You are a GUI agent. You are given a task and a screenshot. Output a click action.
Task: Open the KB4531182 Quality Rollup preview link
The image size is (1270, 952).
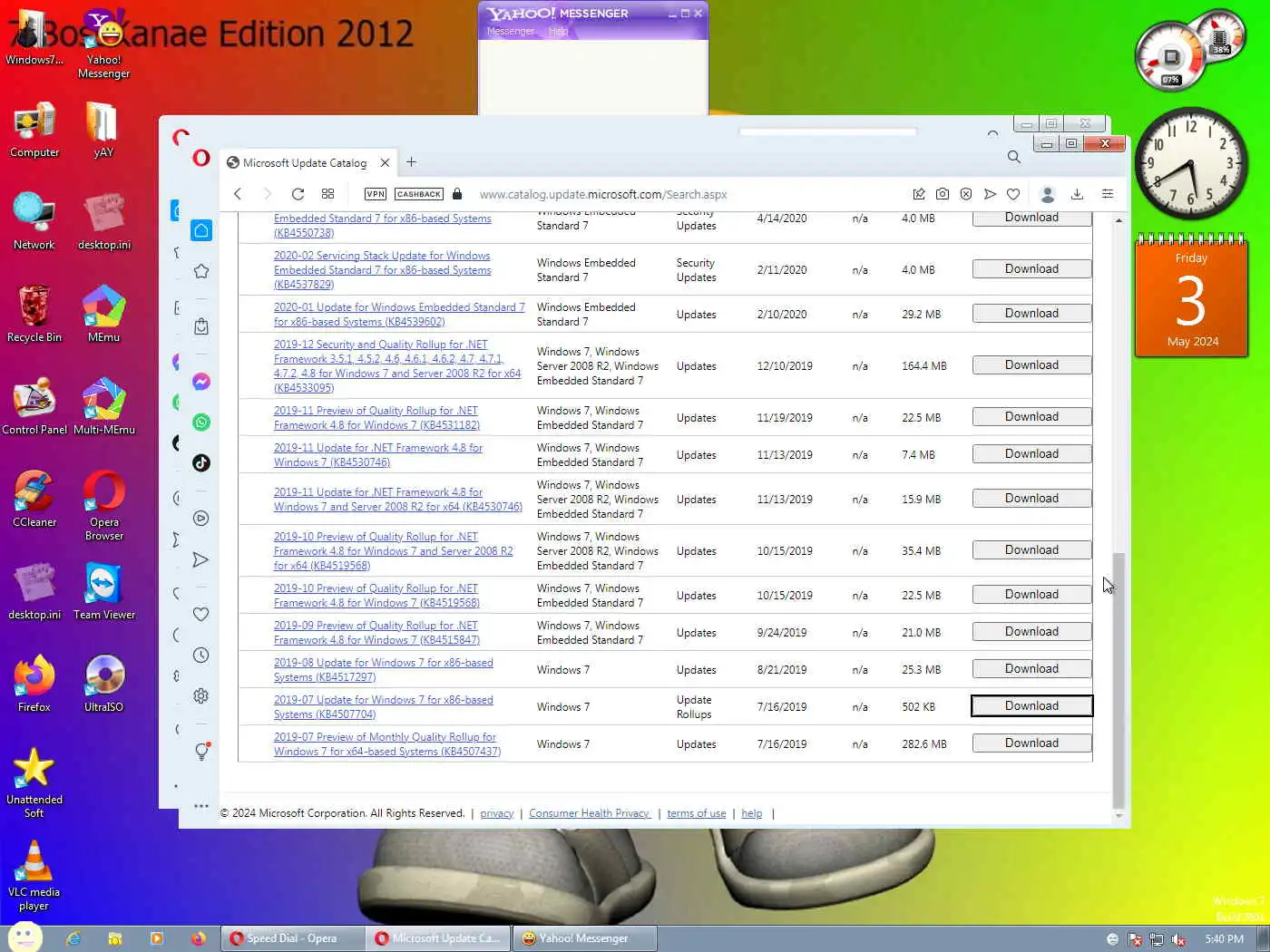[376, 418]
